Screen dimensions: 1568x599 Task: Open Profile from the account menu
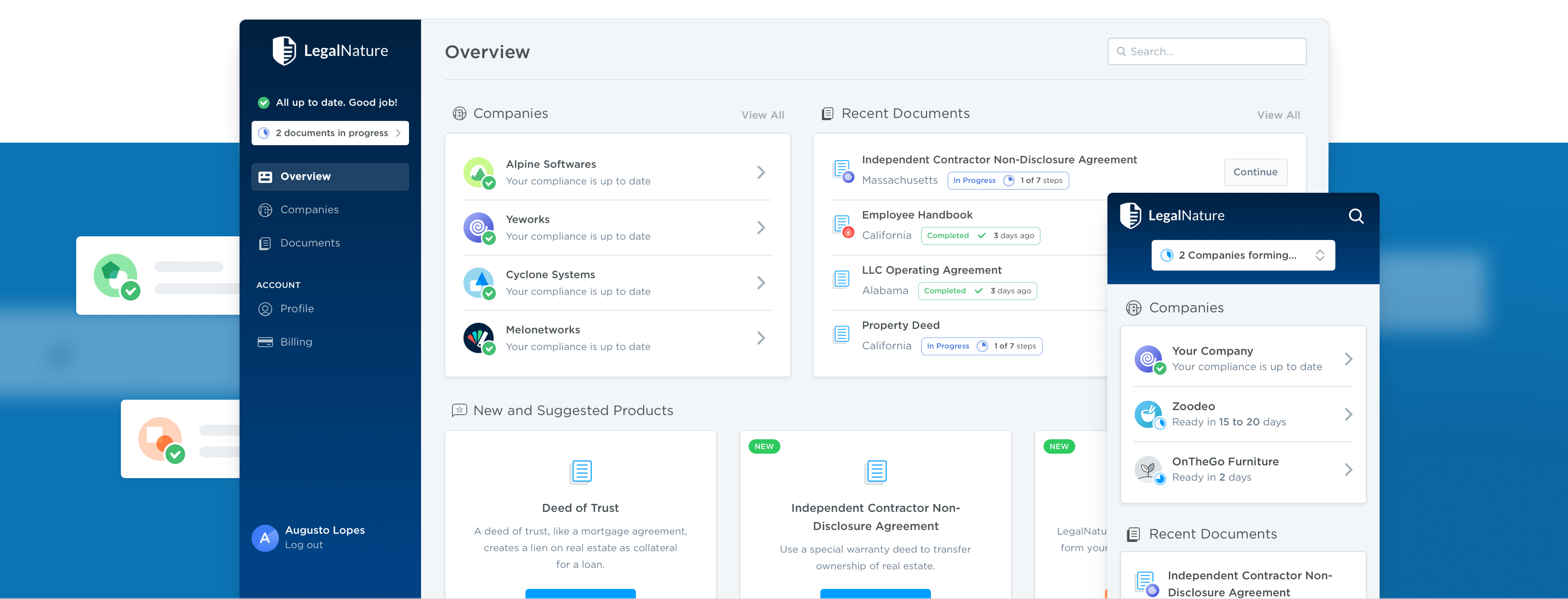coord(297,309)
